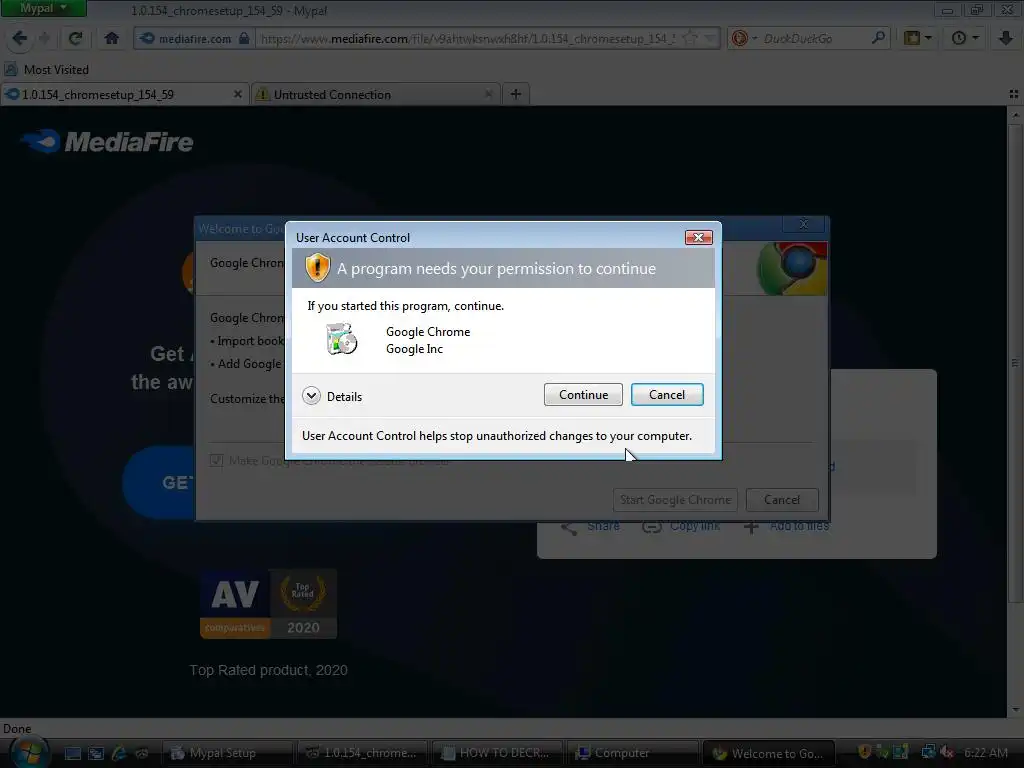Switch to 1.0.154_chrome taskbar button
The height and width of the screenshot is (768, 1024).
362,753
